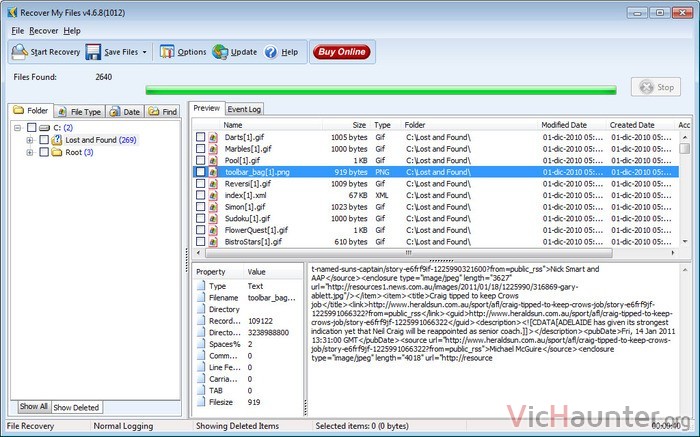Select the checkbox for Sudoku[1].gif
This screenshot has width=700, height=437.
tap(200, 218)
